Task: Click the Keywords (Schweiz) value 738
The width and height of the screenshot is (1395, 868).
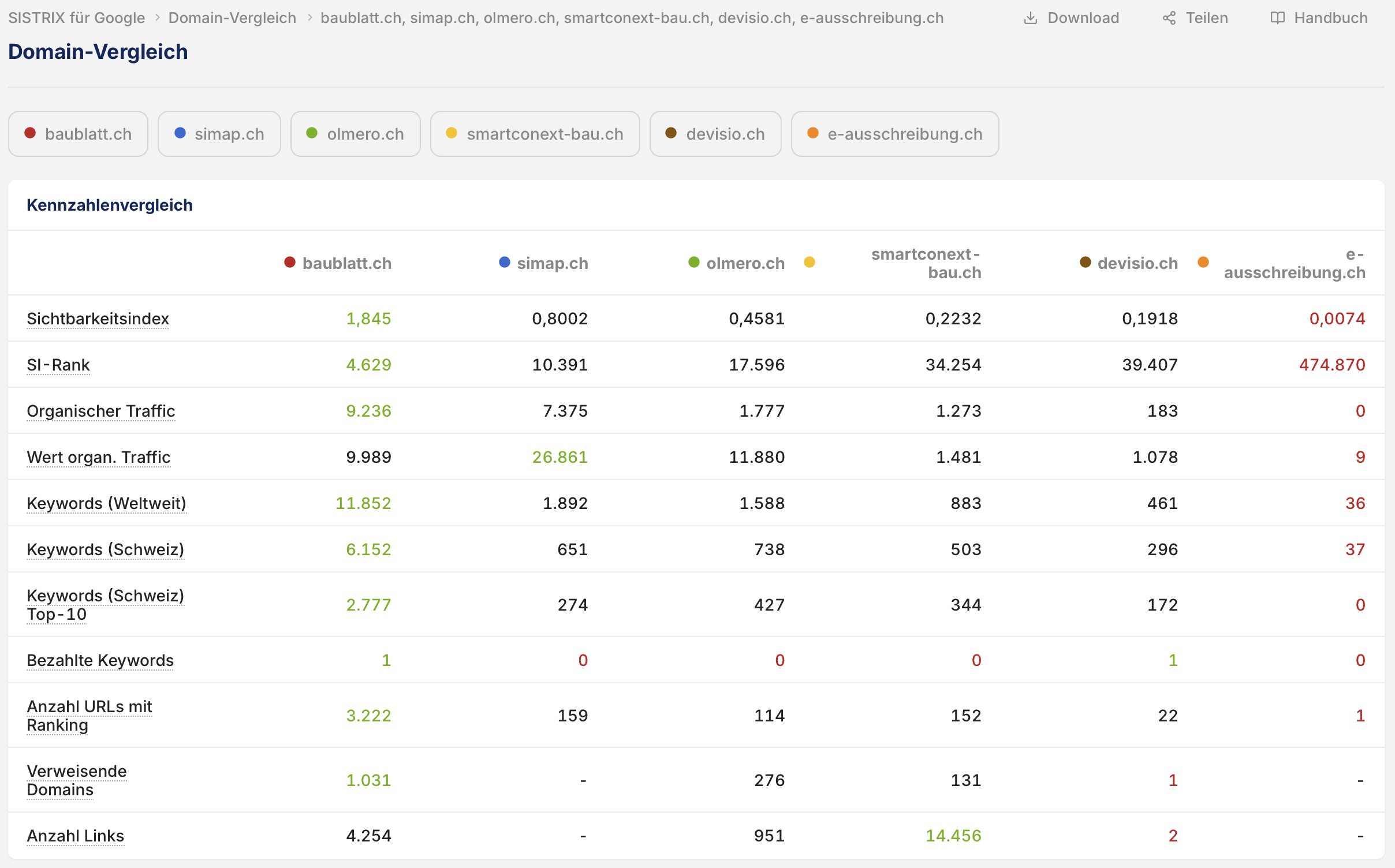Action: [x=769, y=549]
